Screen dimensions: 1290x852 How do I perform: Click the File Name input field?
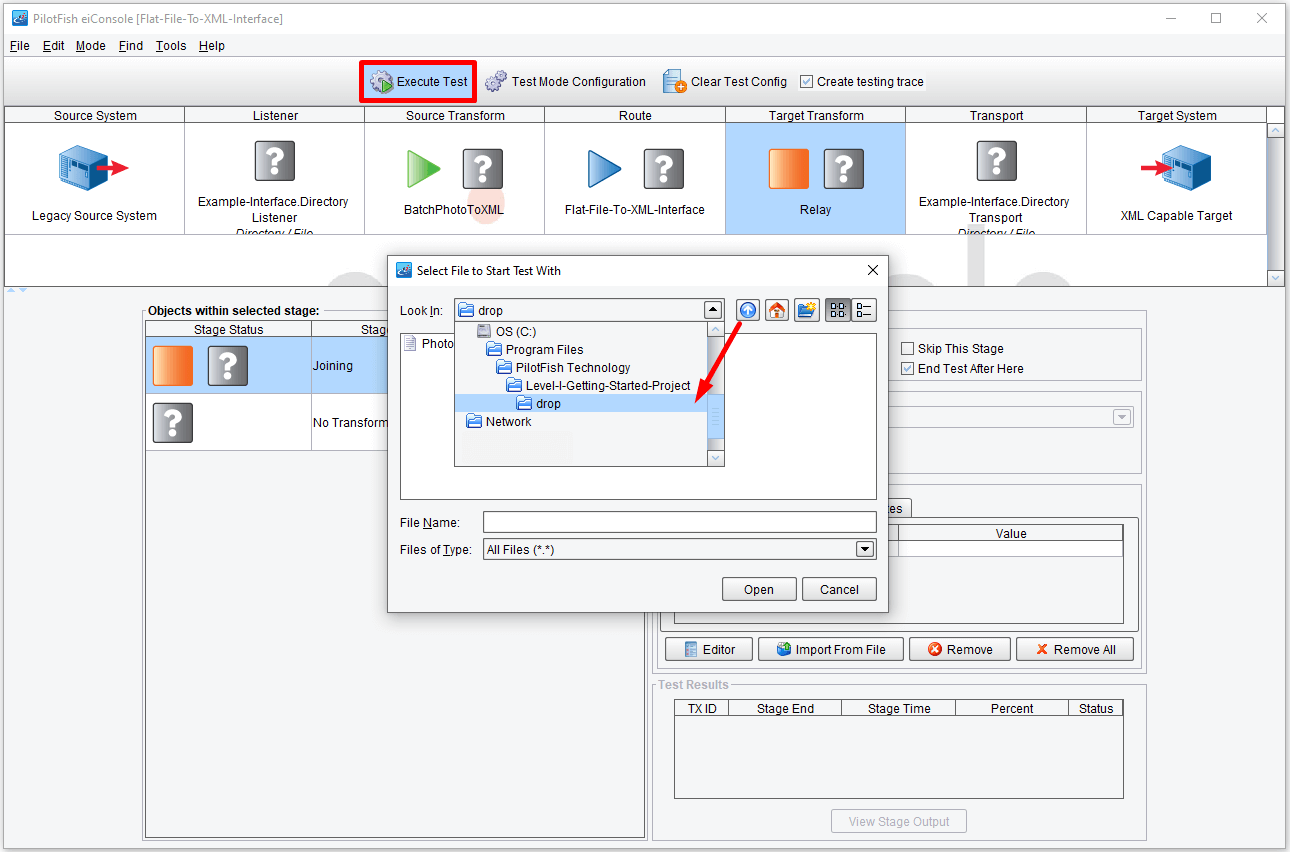point(679,522)
